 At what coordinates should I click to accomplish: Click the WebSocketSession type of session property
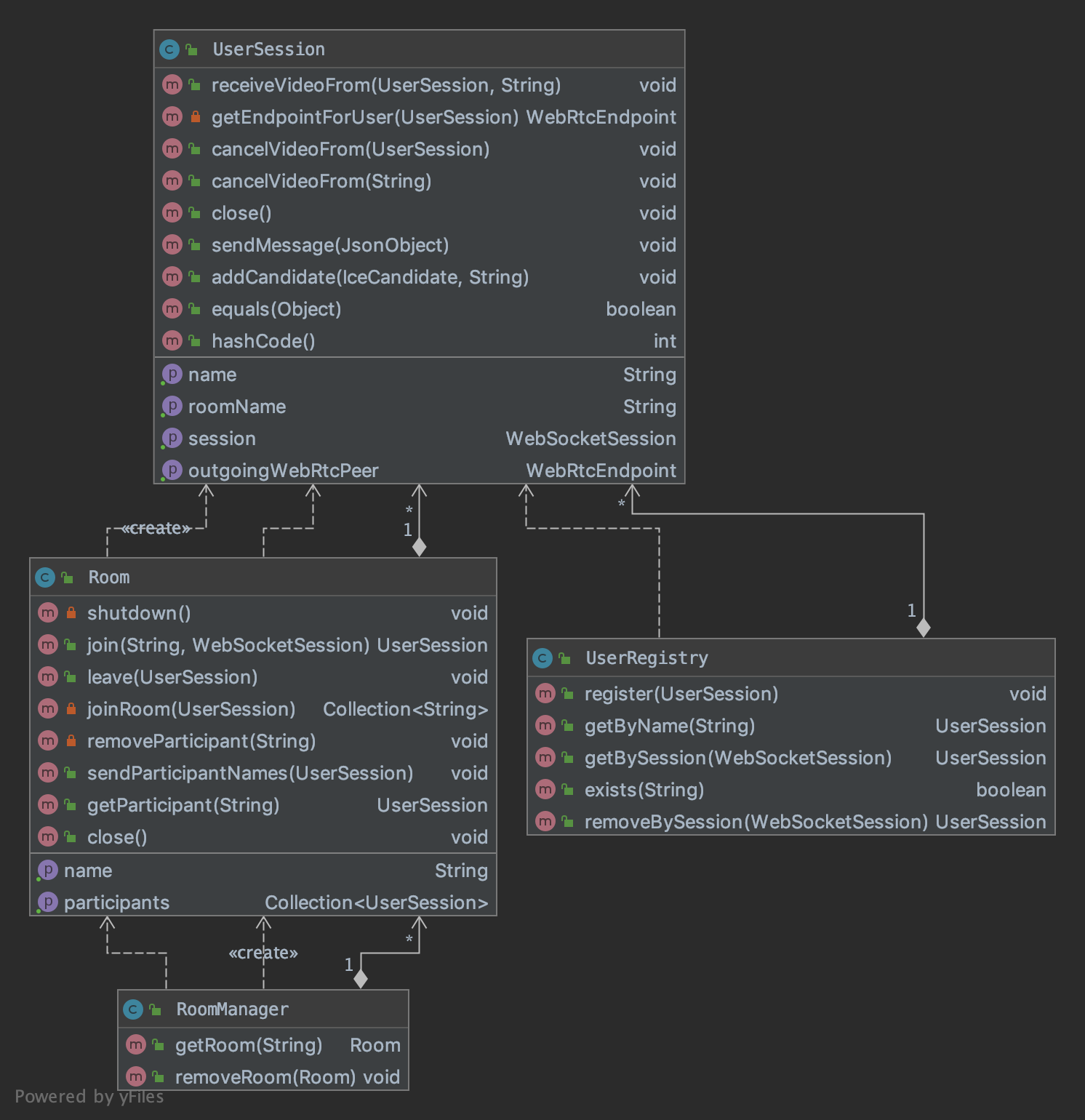click(x=591, y=439)
